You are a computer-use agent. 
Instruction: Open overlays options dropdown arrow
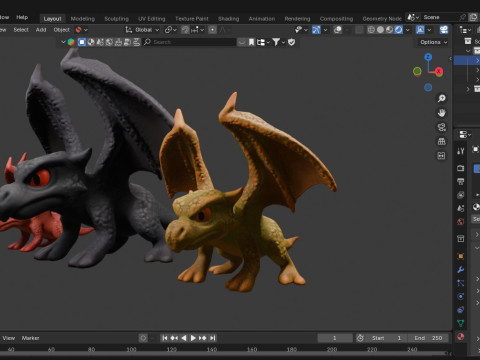coord(347,30)
